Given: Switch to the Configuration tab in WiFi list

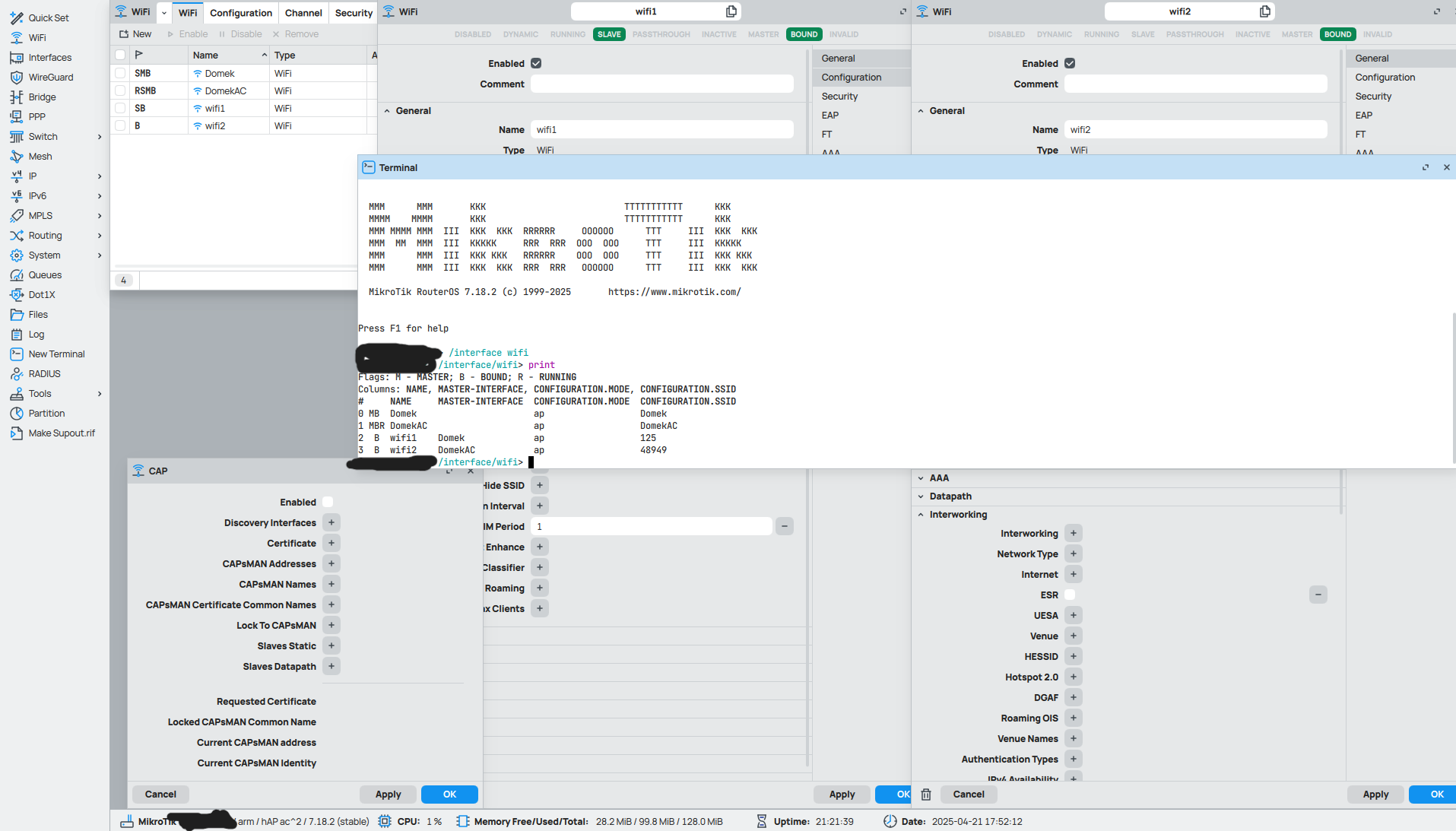Looking at the screenshot, I should point(240,13).
